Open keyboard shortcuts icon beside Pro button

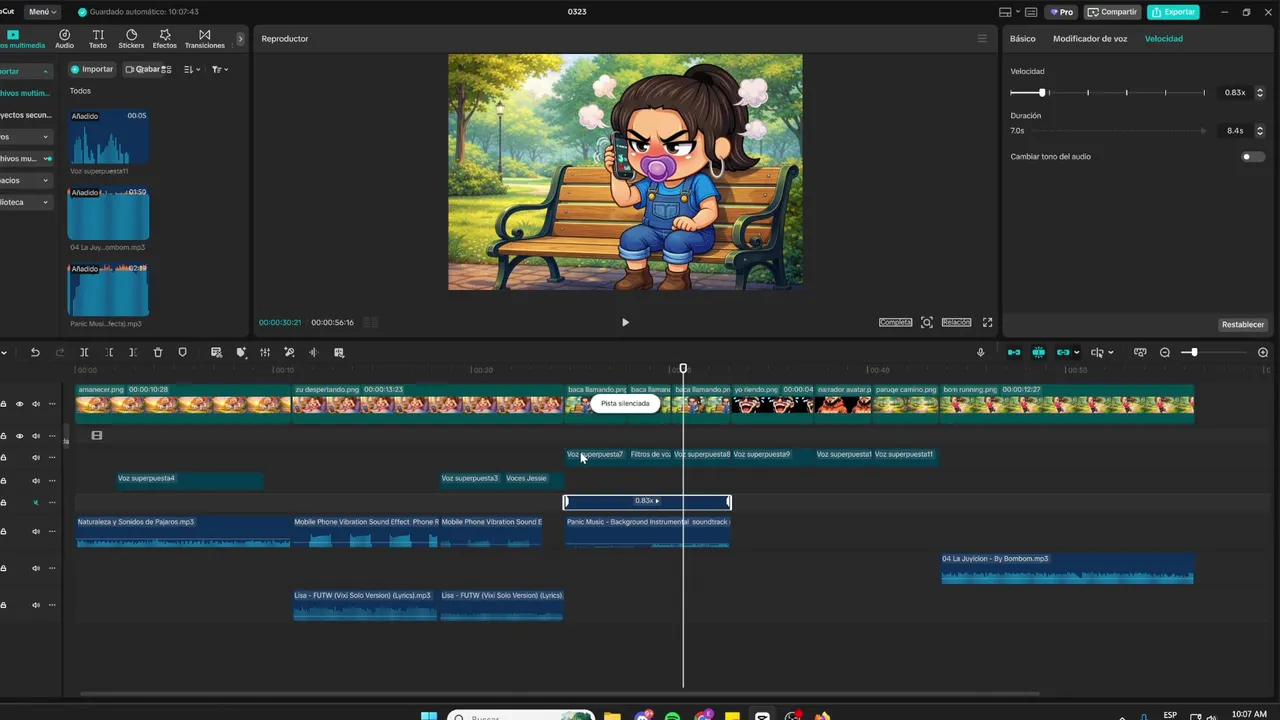point(1031,12)
